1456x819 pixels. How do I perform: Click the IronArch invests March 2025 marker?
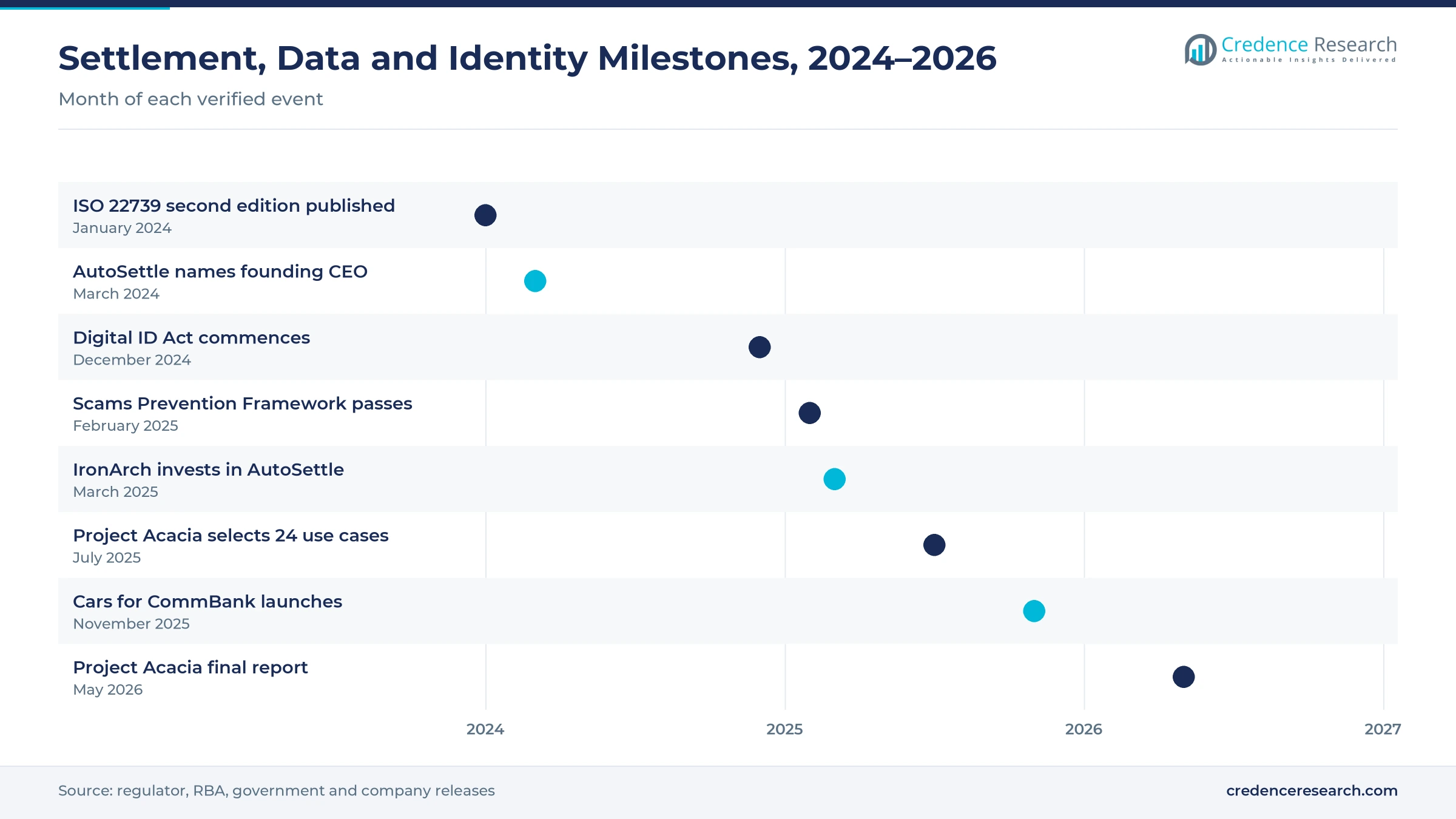point(835,479)
